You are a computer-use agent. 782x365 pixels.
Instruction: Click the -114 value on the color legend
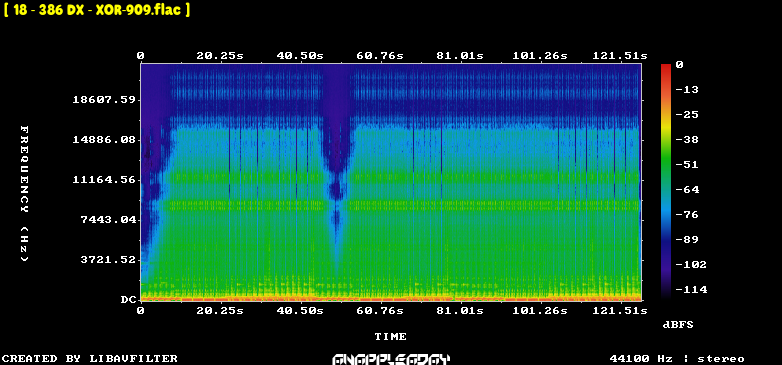(x=691, y=289)
